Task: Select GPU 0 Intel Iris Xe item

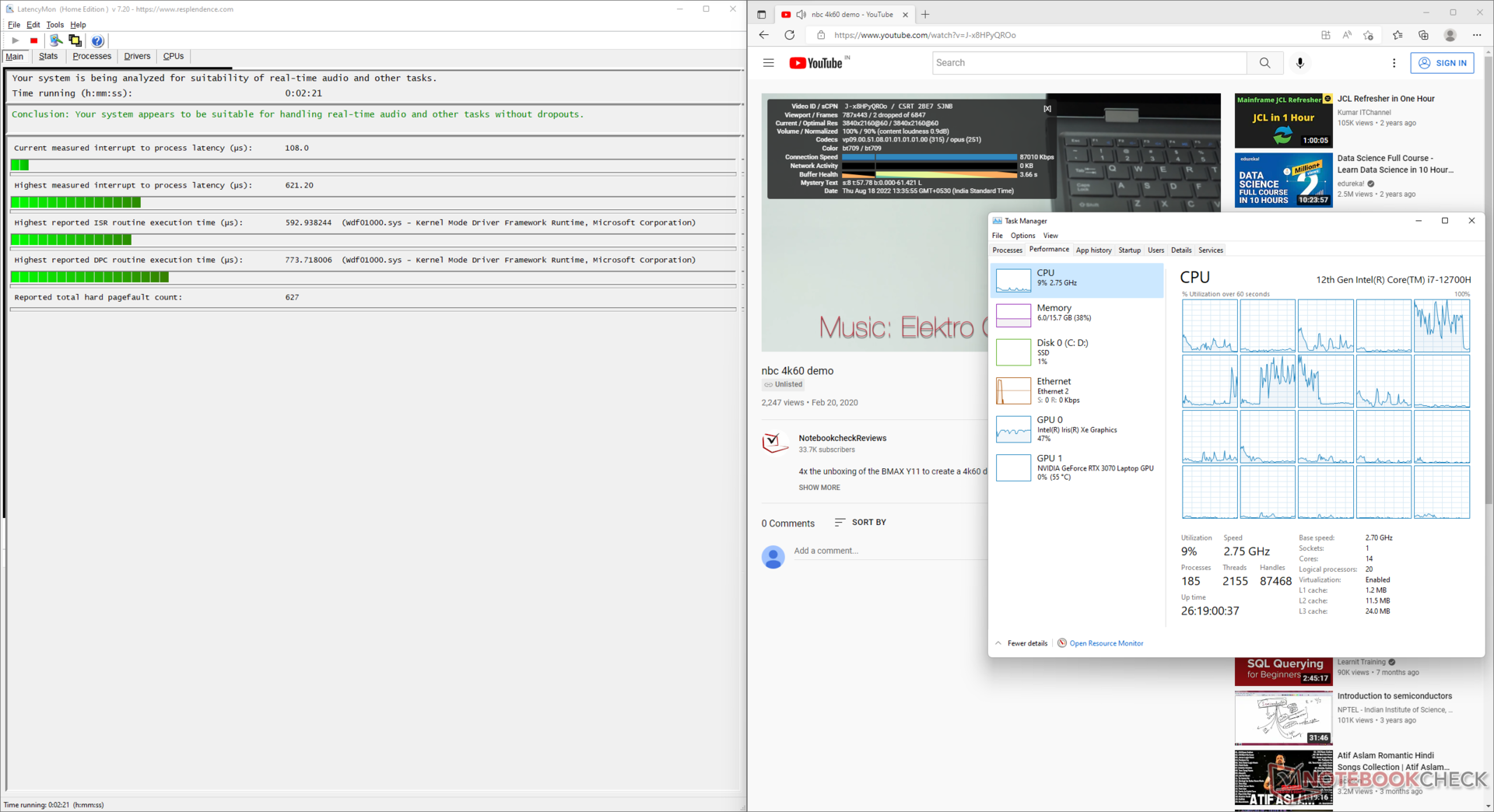Action: (x=1077, y=429)
